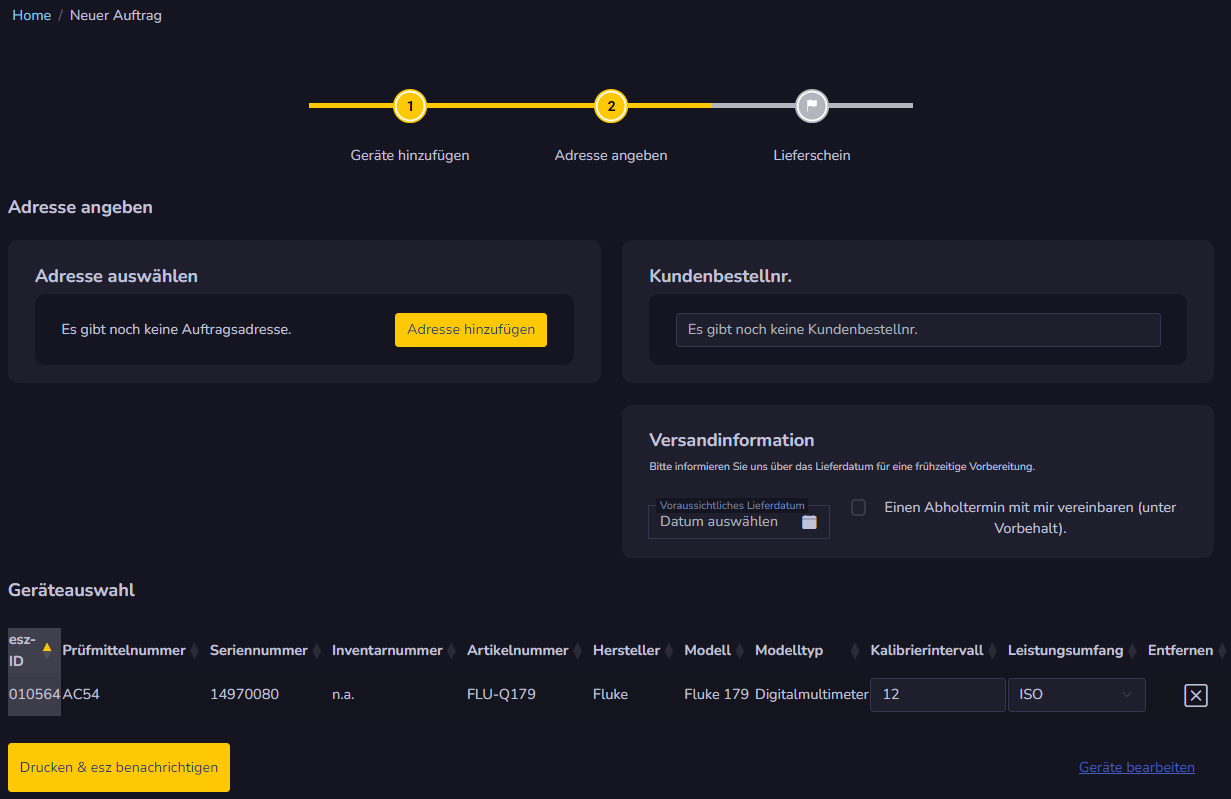Remove device 010564 with the X icon
1231x799 pixels.
(x=1195, y=695)
